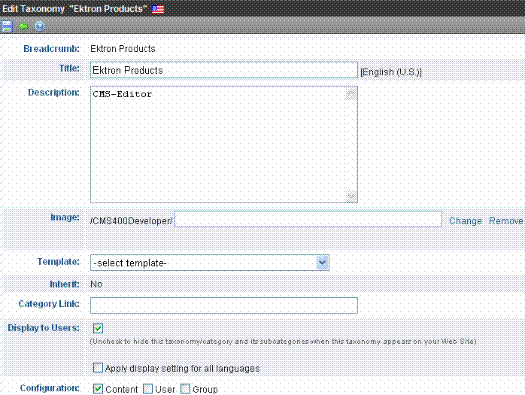This screenshot has height=395, width=525.
Task: Click the blue Save disk icon
Action: (x=7, y=26)
